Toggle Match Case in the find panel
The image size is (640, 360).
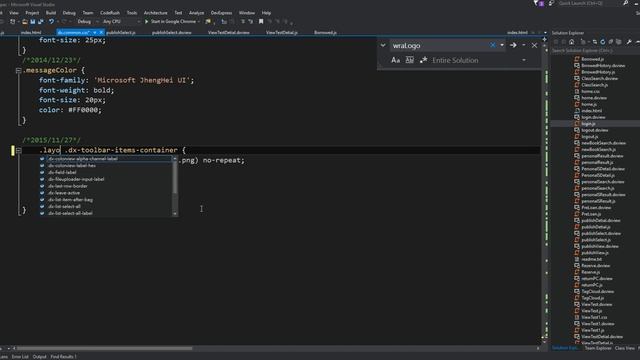[x=396, y=60]
